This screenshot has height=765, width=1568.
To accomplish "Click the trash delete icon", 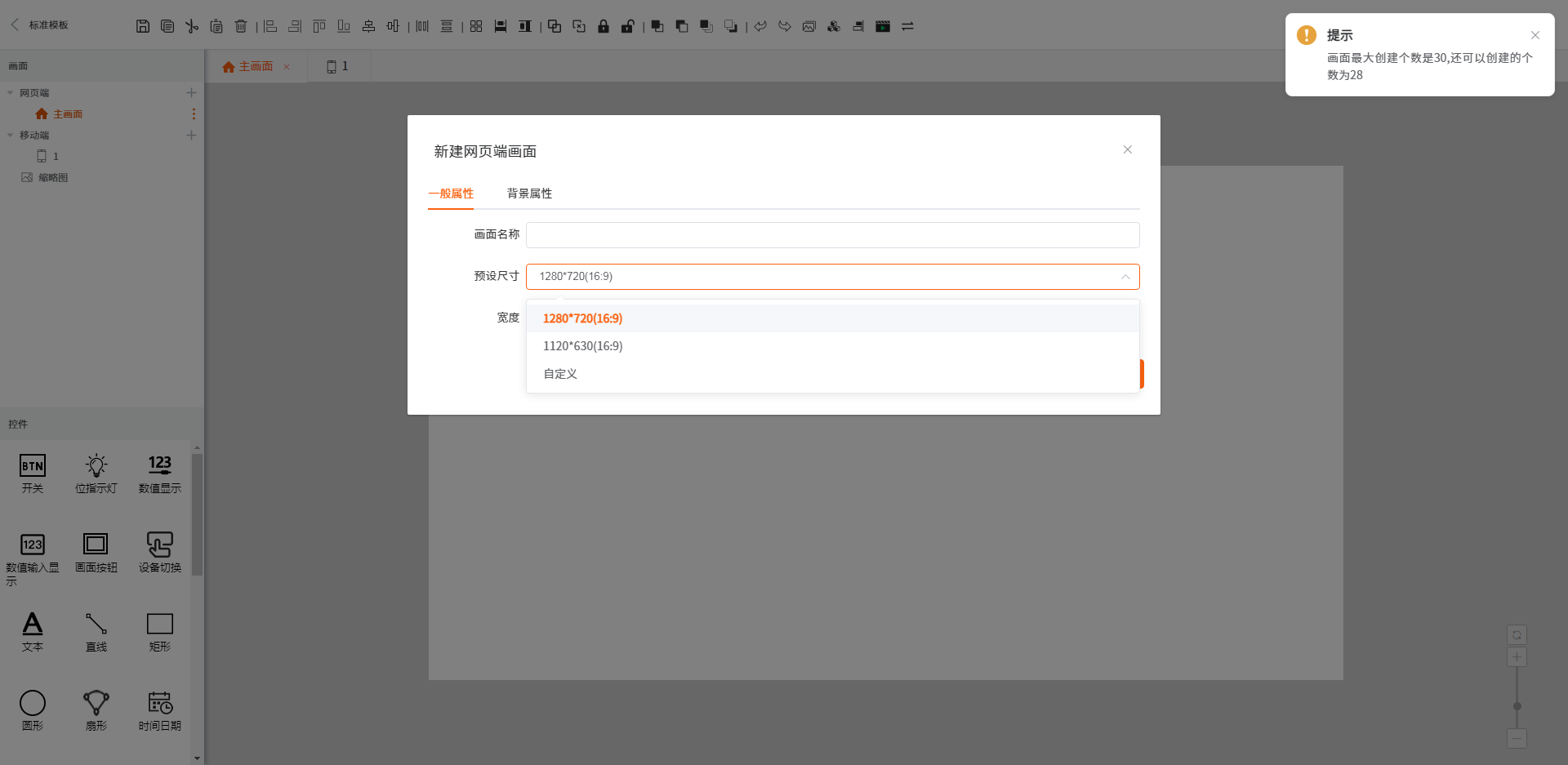I will click(x=241, y=26).
